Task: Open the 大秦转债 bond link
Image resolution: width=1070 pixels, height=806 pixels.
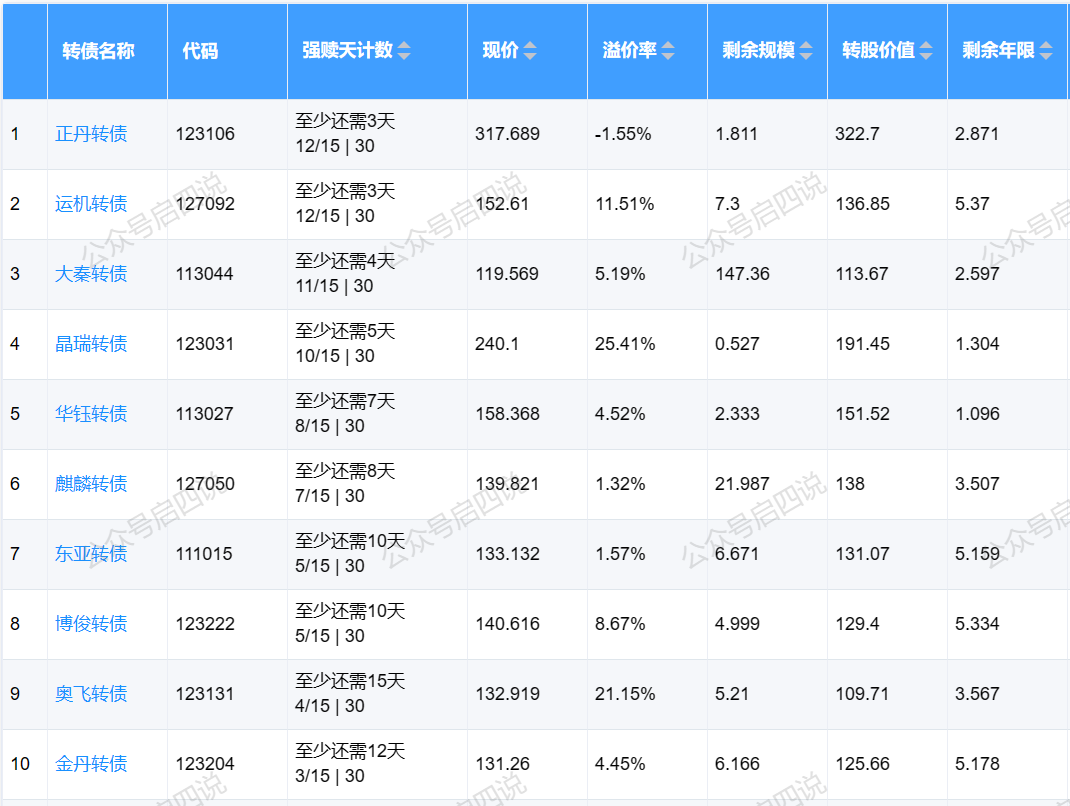Action: click(91, 274)
